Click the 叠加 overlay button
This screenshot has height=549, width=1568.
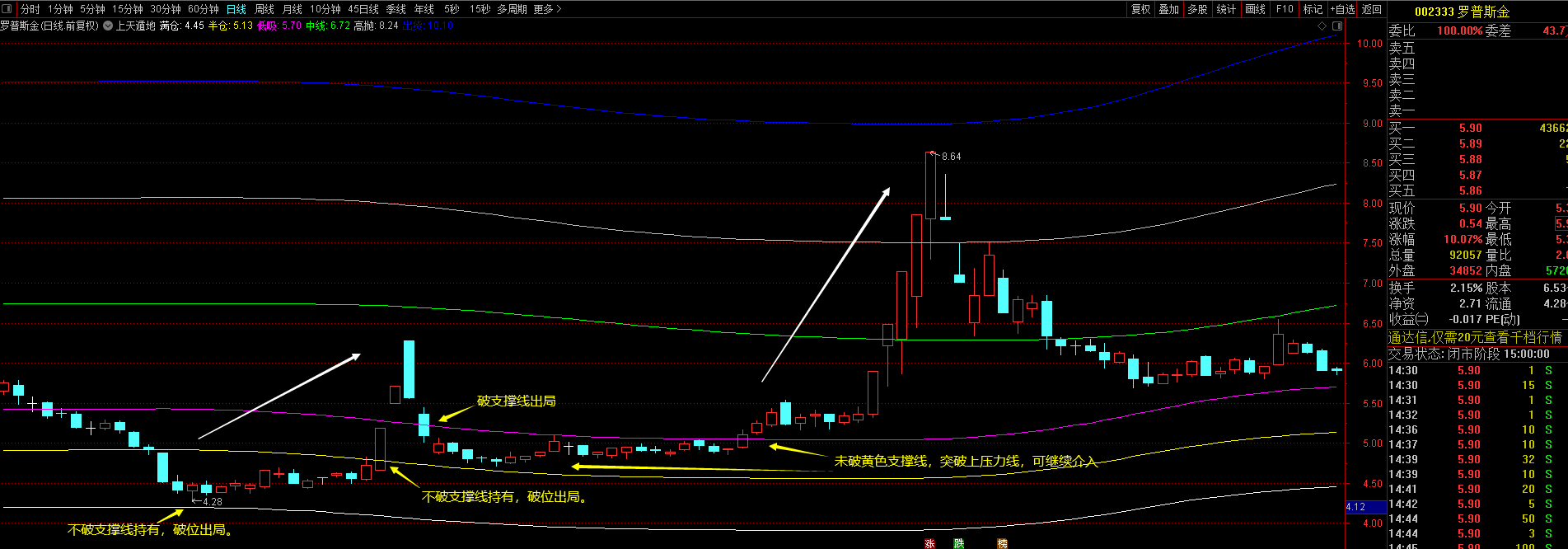[x=1169, y=9]
